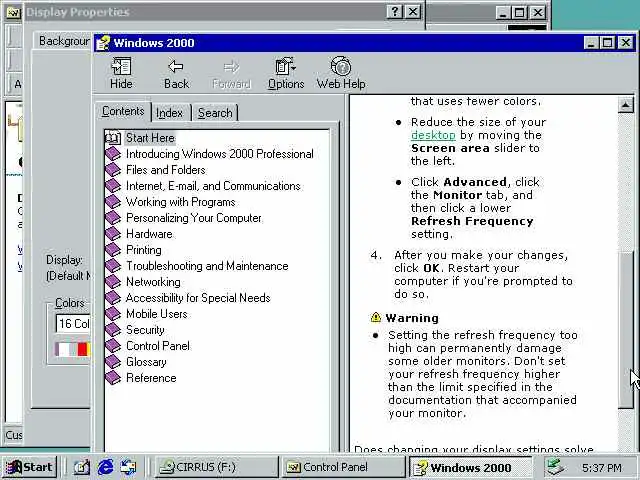The image size is (640, 480).
Task: Click Windows 2000 taskbar button
Action: point(470,467)
